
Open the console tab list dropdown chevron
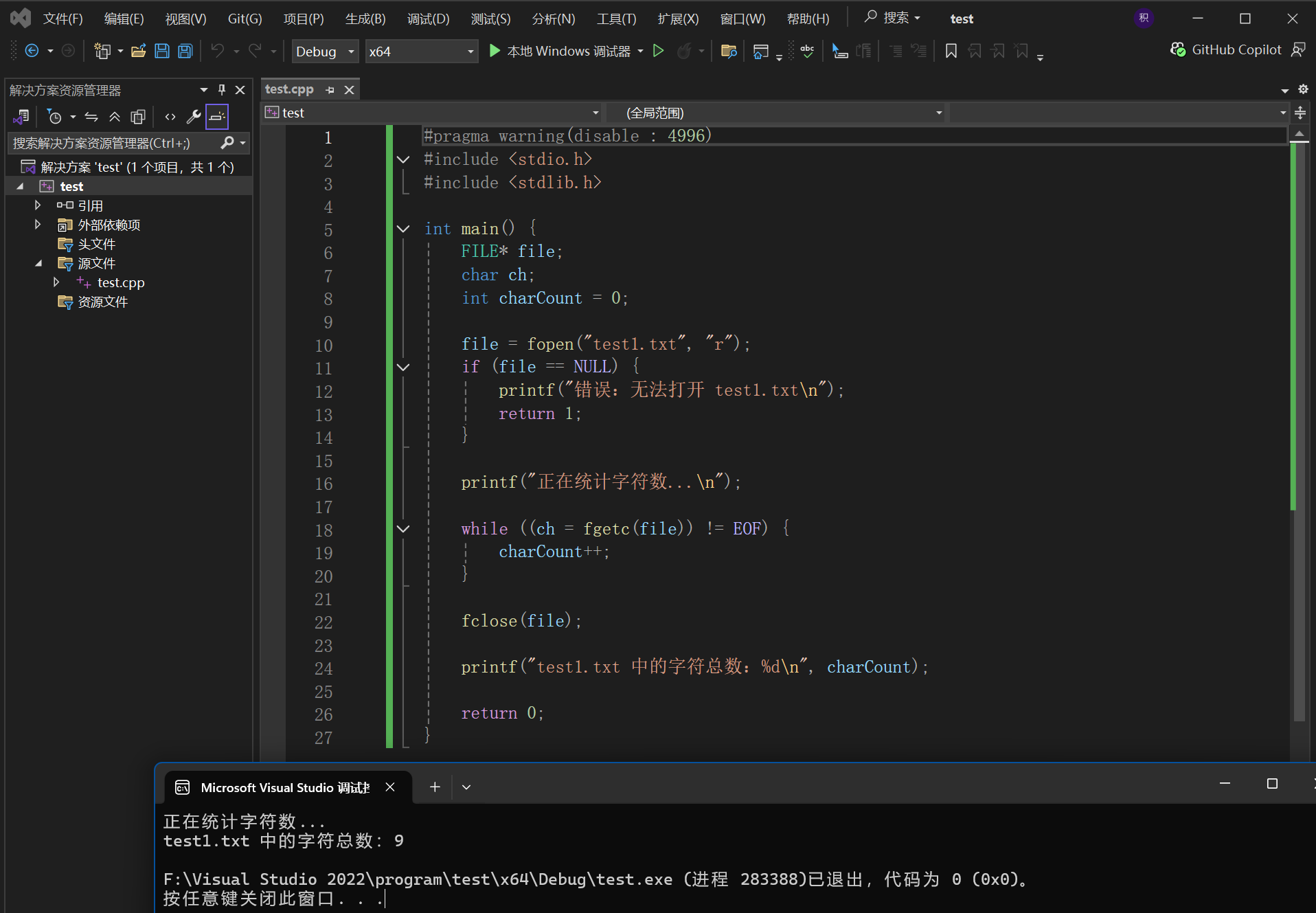point(466,787)
